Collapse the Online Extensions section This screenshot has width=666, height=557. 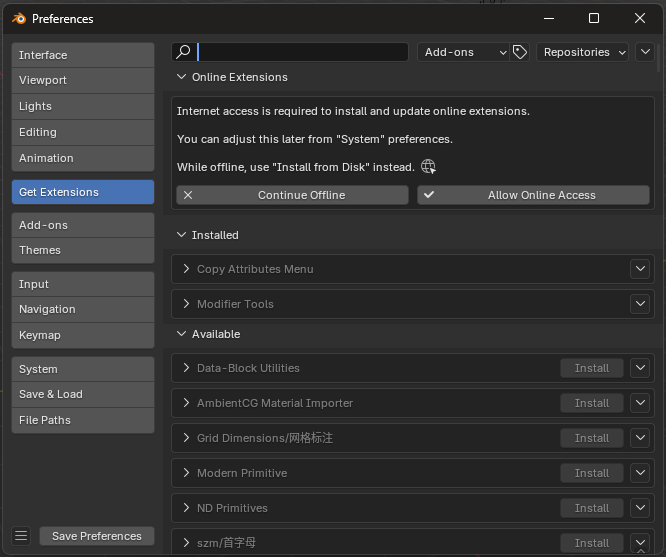pyautogui.click(x=182, y=77)
